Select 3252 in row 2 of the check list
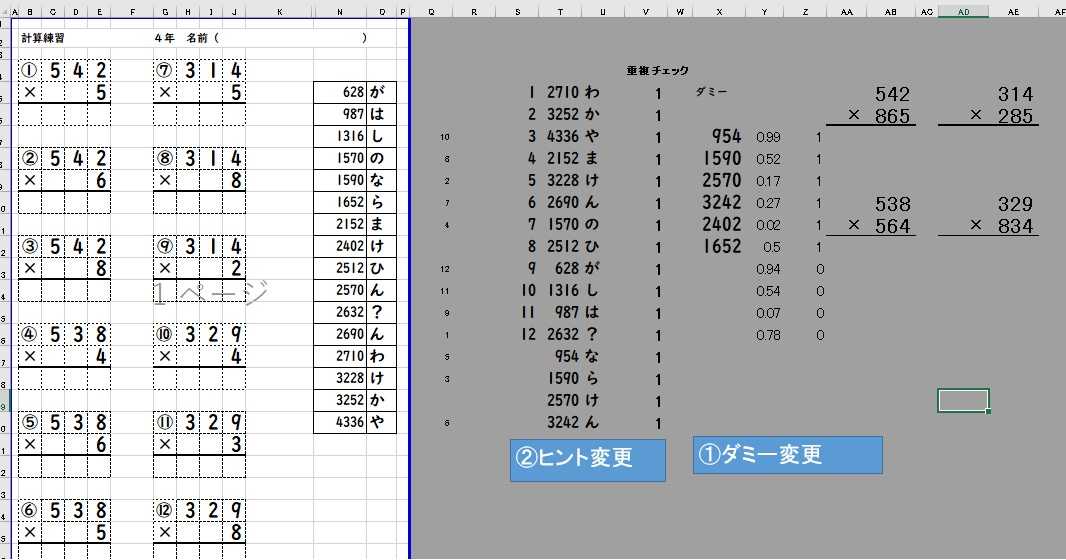 (x=563, y=114)
